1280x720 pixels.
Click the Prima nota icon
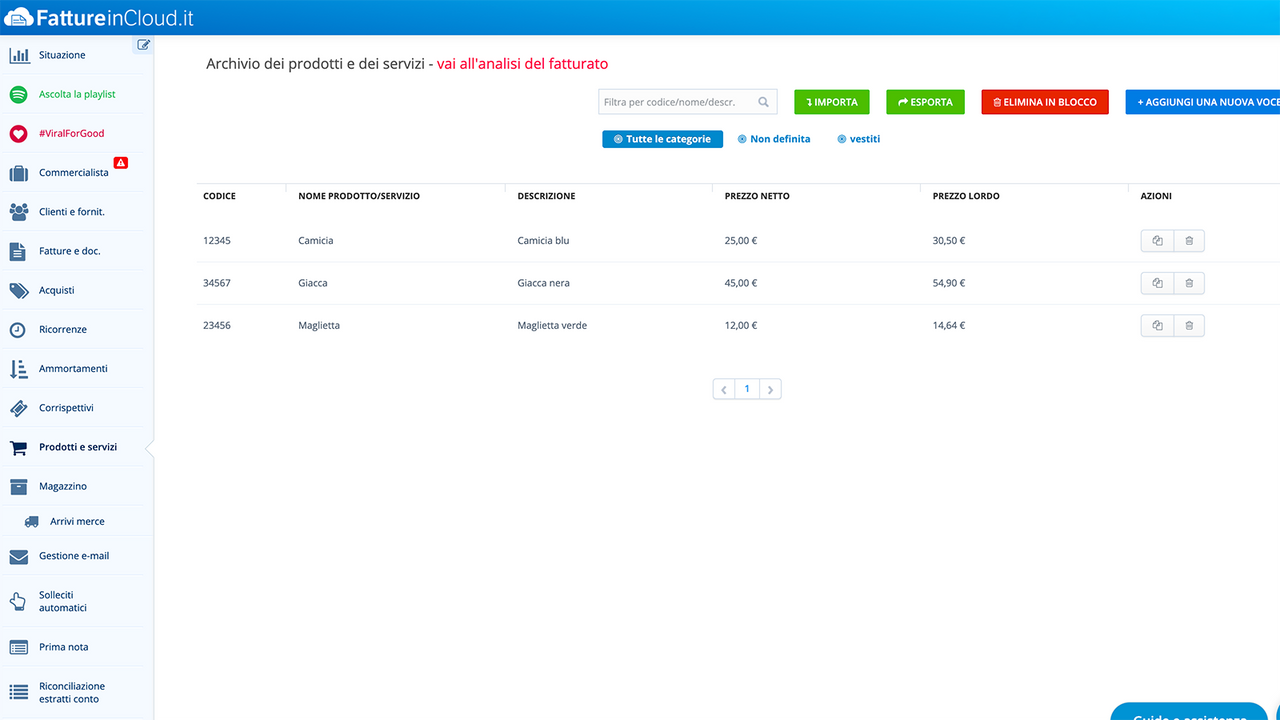coord(20,647)
